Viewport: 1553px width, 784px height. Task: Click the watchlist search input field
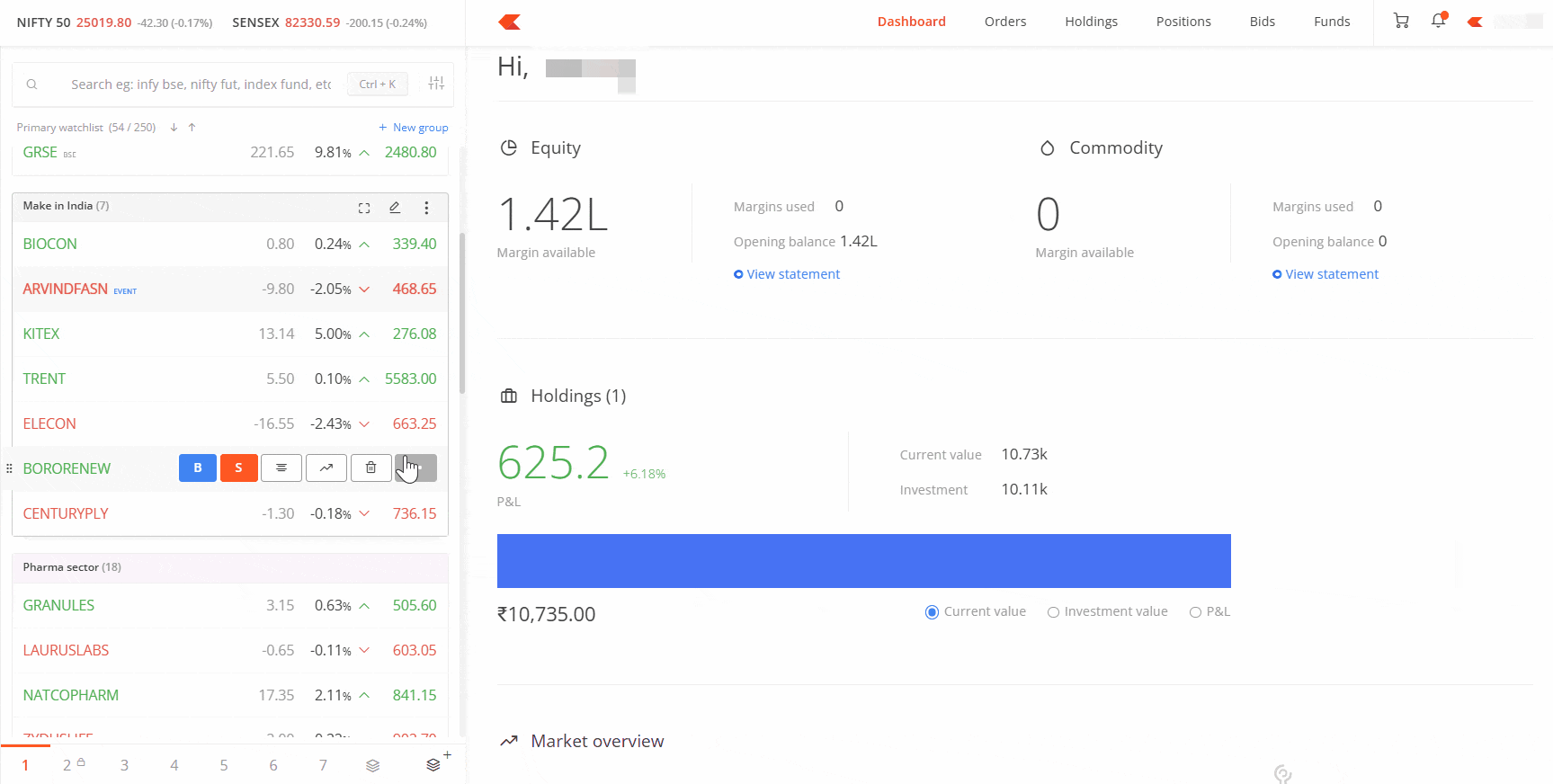[201, 85]
